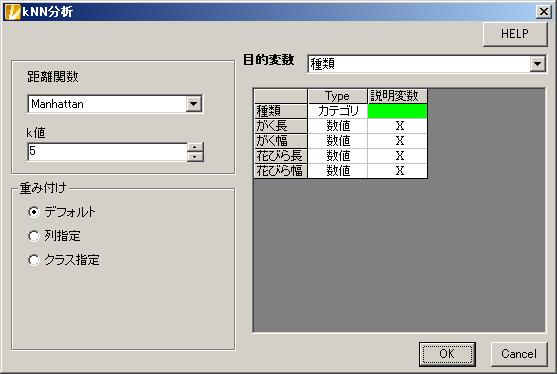This screenshot has width=557, height=374.
Task: Toggle the X mark in the がく長 row
Action: click(x=397, y=126)
